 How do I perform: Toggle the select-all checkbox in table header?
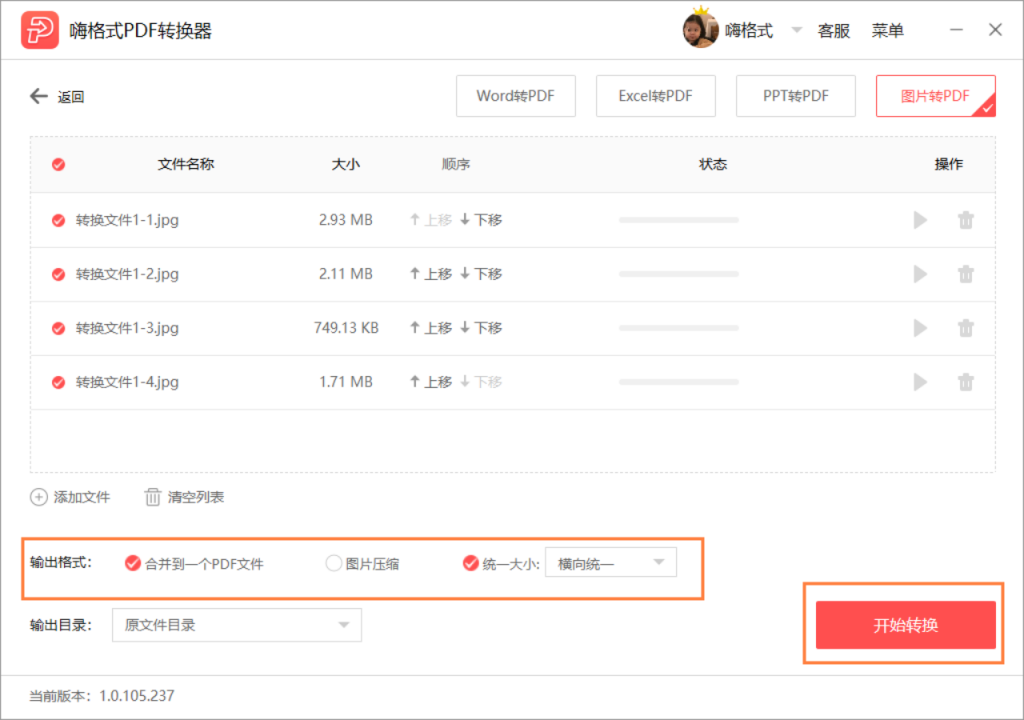point(59,165)
